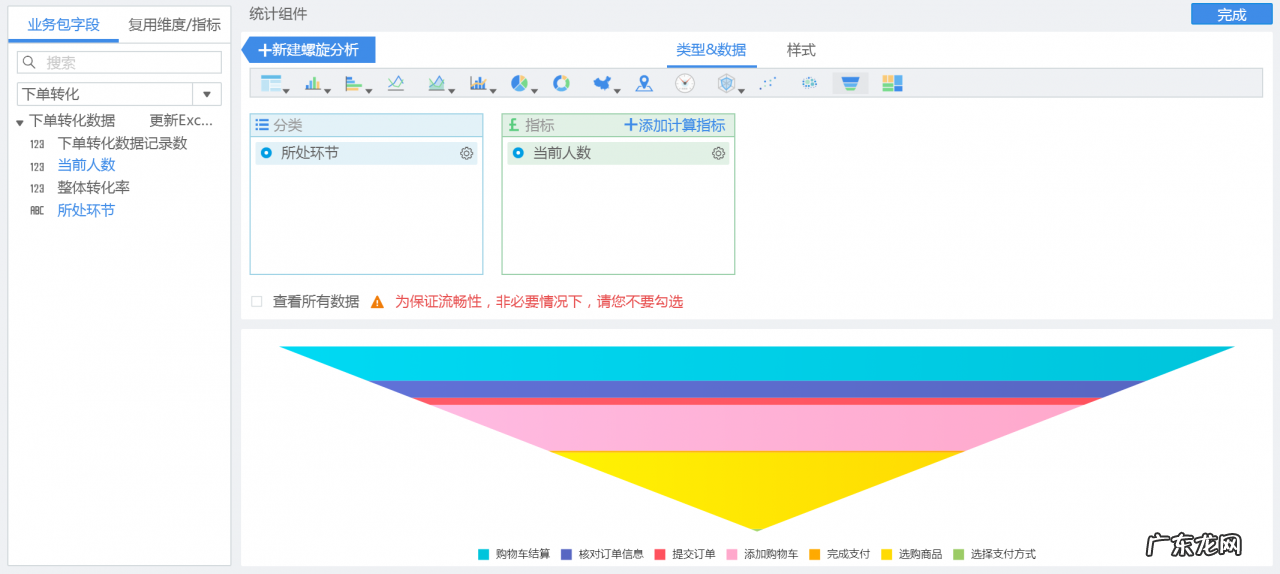Image resolution: width=1280 pixels, height=574 pixels.
Task: Click the search magnifier icon
Action: 30,62
